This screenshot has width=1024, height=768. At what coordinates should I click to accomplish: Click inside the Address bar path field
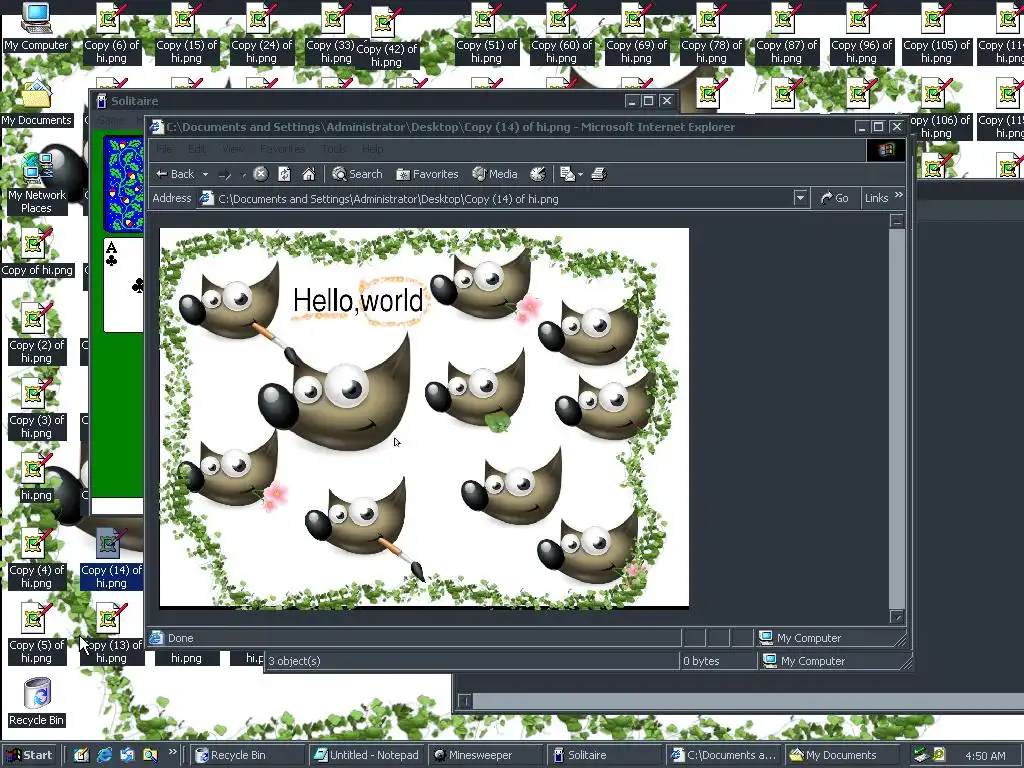[494, 199]
